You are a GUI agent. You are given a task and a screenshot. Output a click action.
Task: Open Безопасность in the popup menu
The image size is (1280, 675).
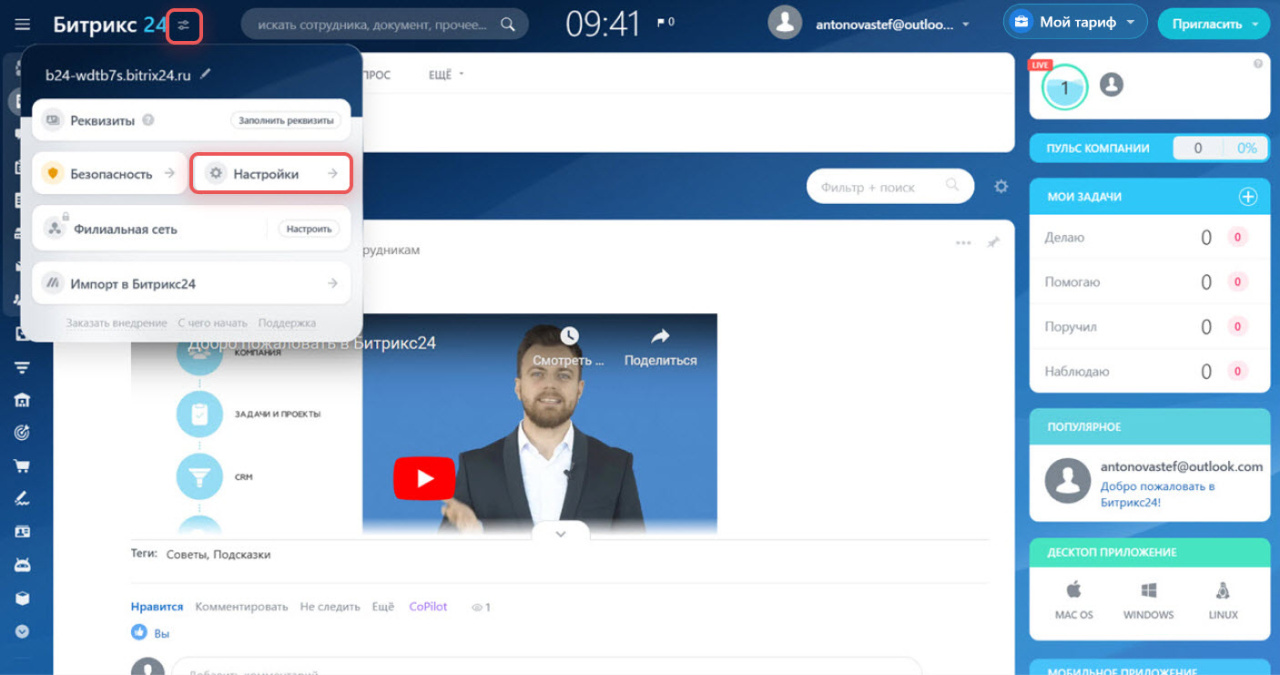coord(109,174)
